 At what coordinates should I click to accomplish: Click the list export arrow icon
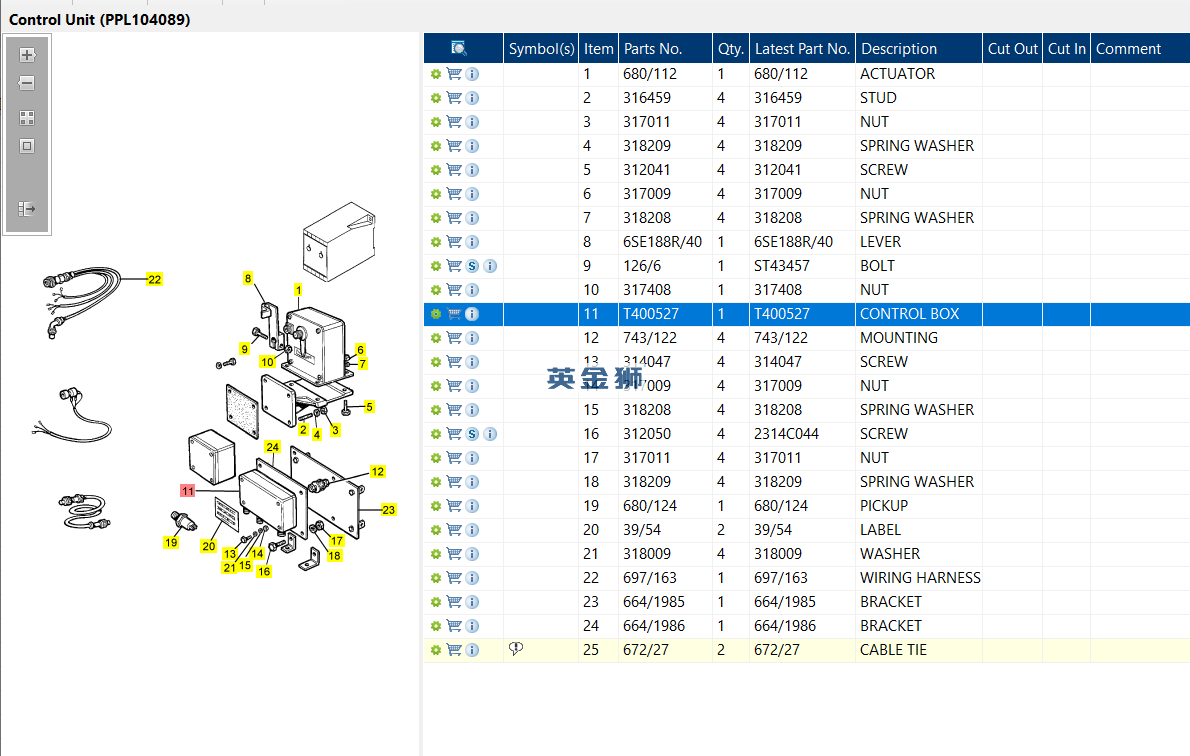coord(27,209)
